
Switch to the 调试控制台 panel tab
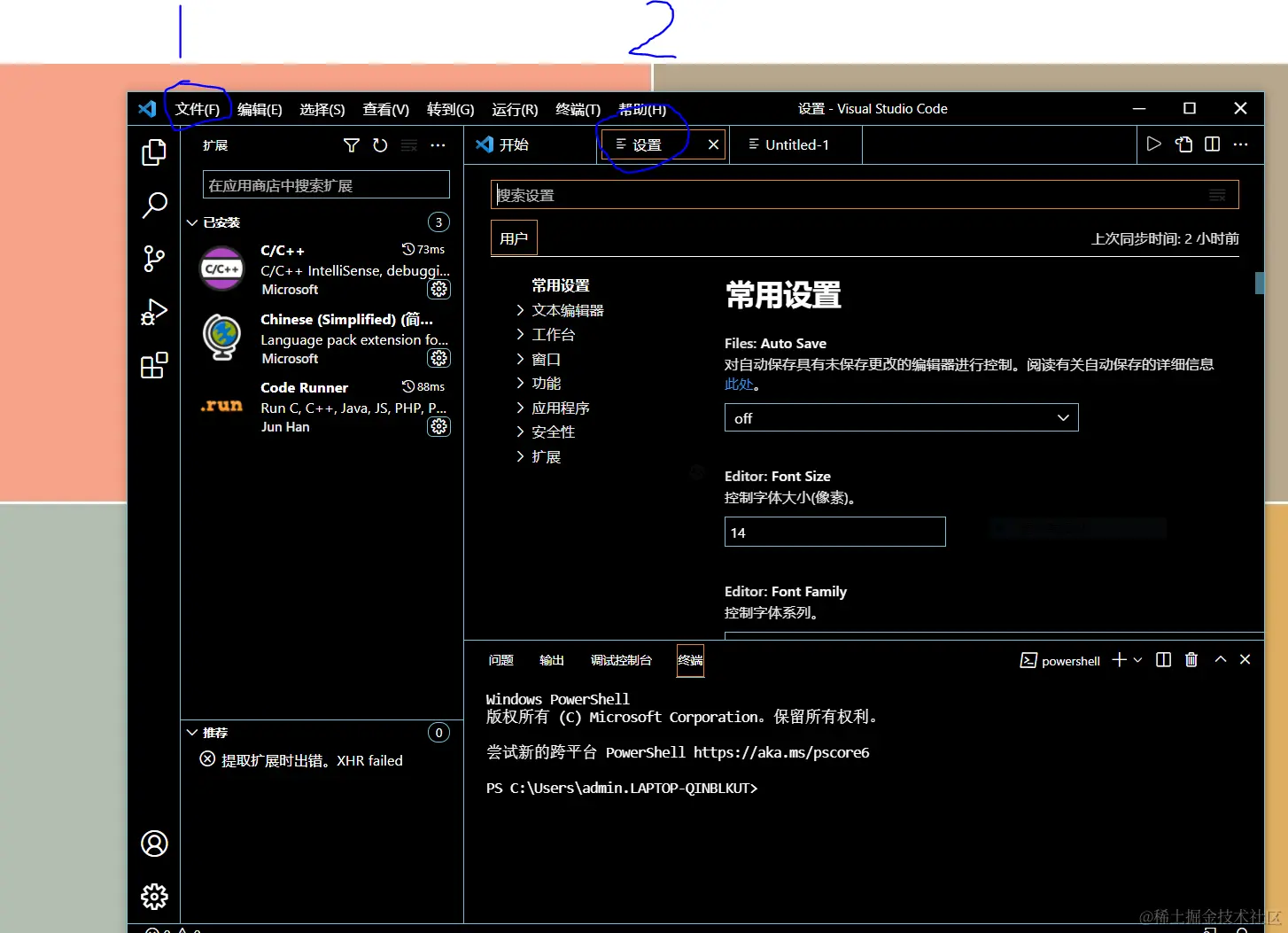click(x=621, y=660)
